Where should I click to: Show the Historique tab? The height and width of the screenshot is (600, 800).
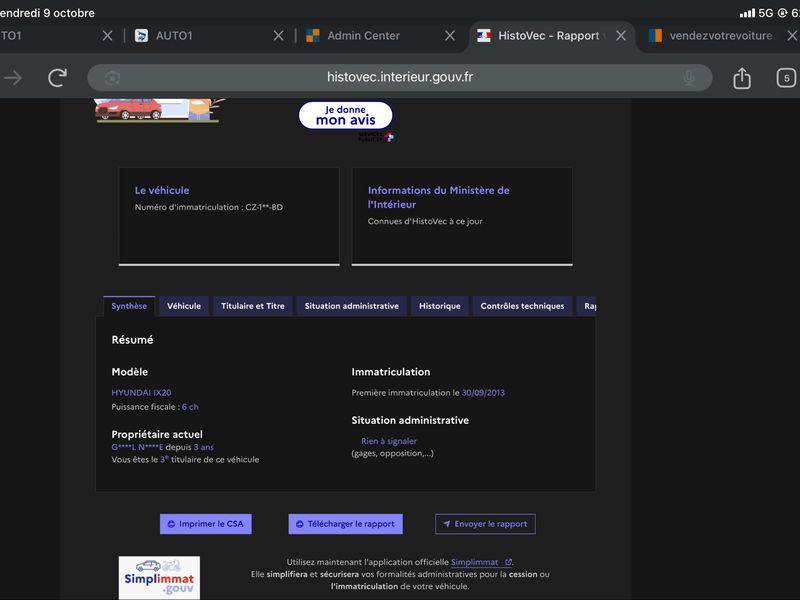[x=440, y=306]
